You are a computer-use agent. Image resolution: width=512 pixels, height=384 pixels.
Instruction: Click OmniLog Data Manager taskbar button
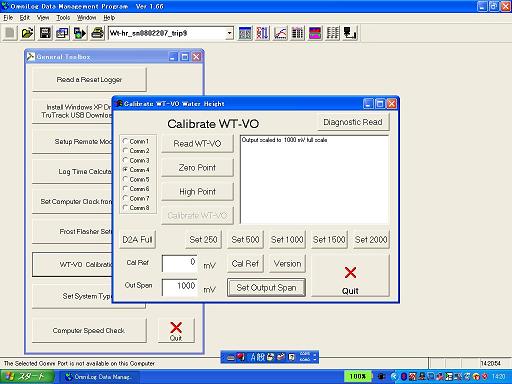pos(99,377)
